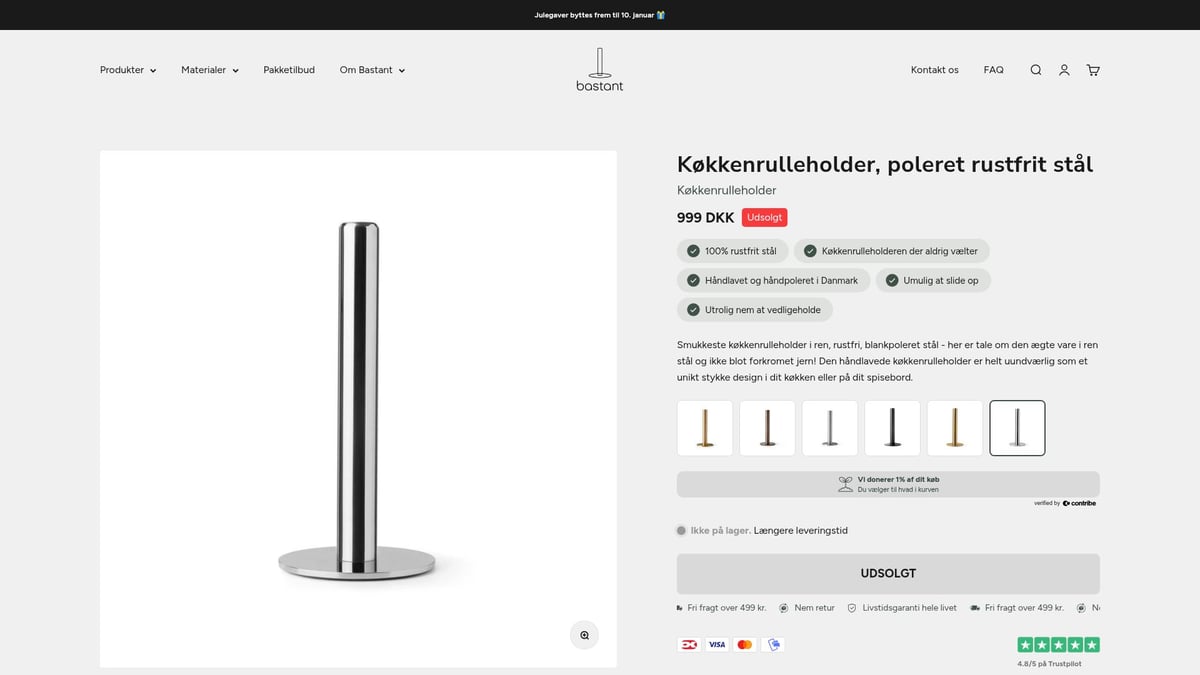Click the Kontakt os link
Viewport: 1200px width, 675px height.
point(934,70)
